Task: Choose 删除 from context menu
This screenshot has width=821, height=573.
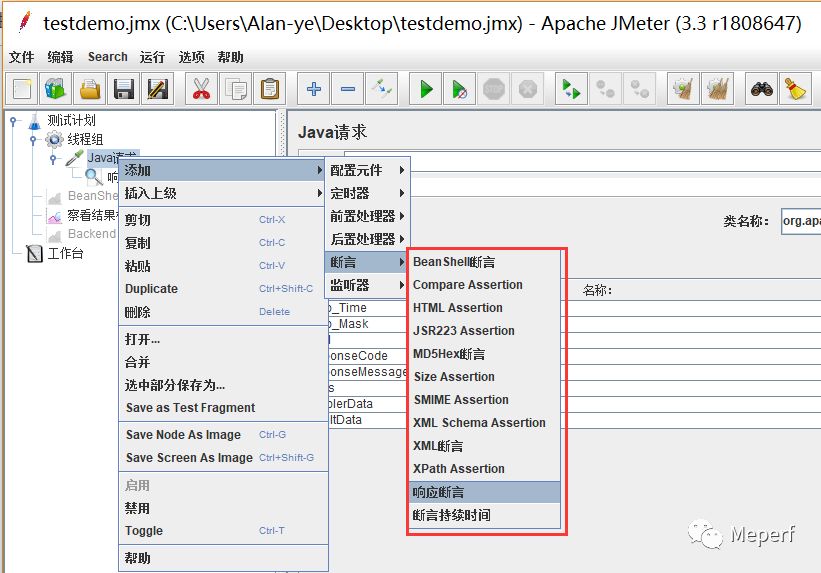Action: 223,312
